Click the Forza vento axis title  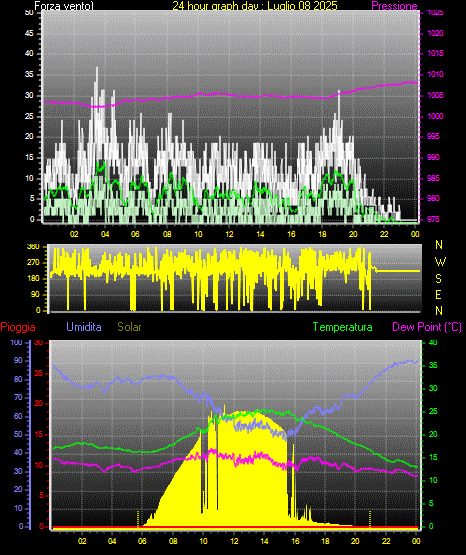coord(64,6)
